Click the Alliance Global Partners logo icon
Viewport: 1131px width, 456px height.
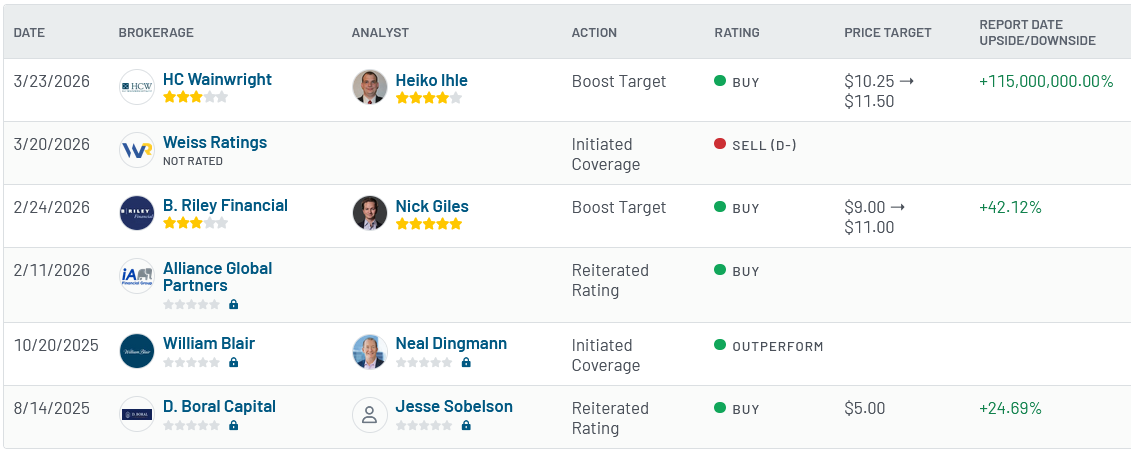point(137,276)
